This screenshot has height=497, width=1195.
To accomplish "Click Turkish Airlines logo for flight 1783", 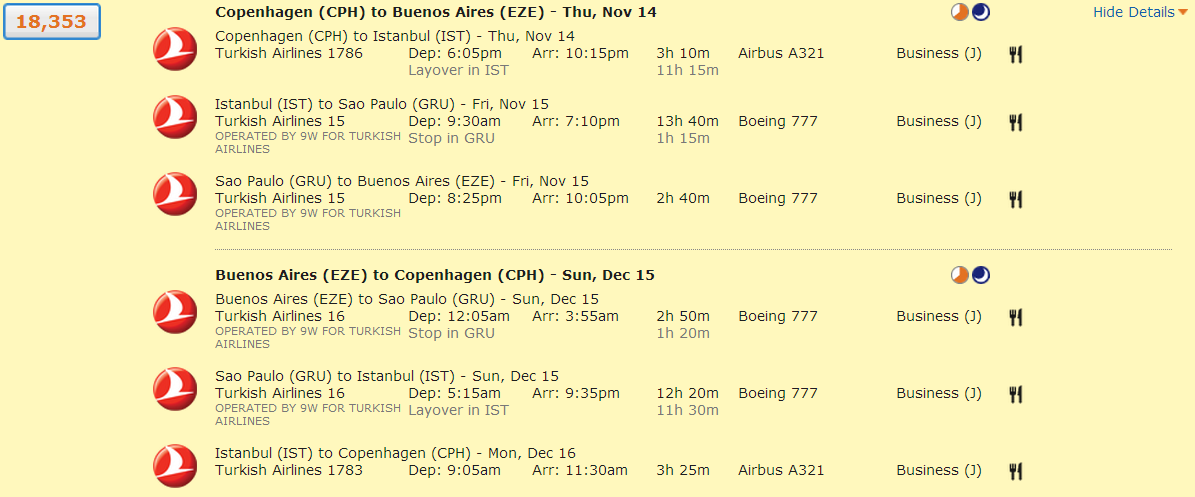I will 175,466.
